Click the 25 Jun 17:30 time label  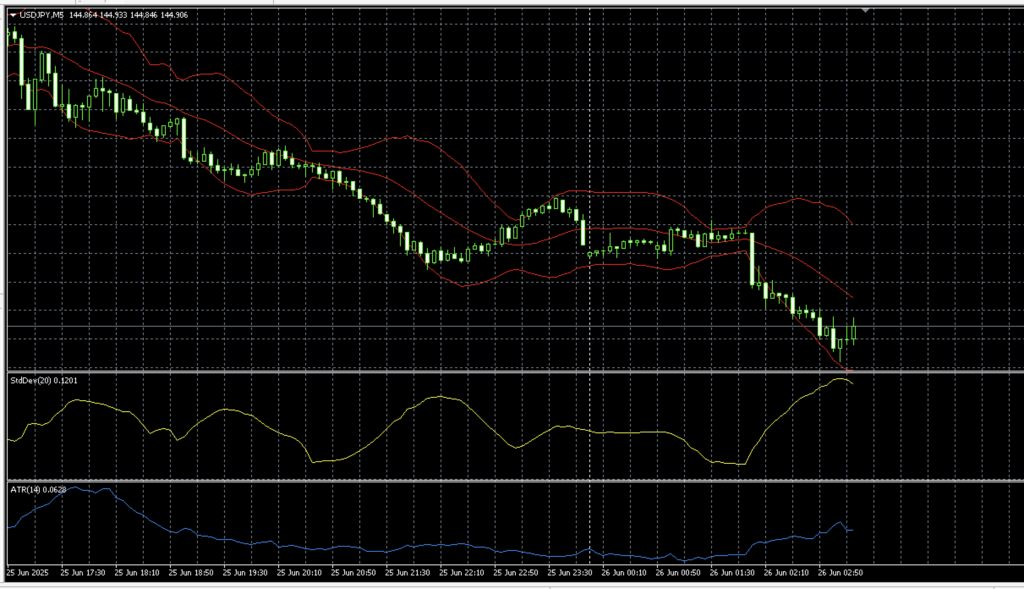tap(84, 572)
